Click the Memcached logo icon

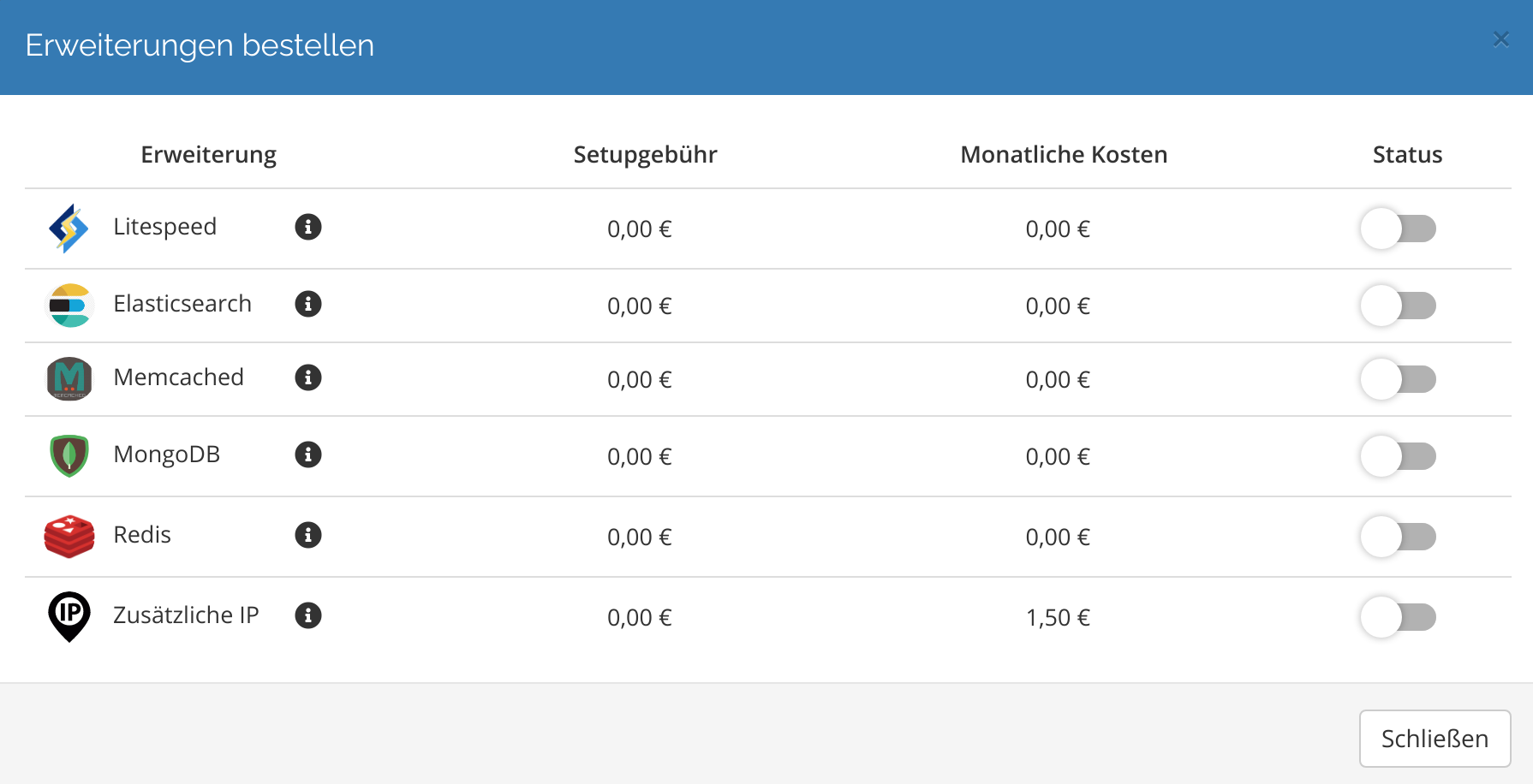tap(69, 379)
